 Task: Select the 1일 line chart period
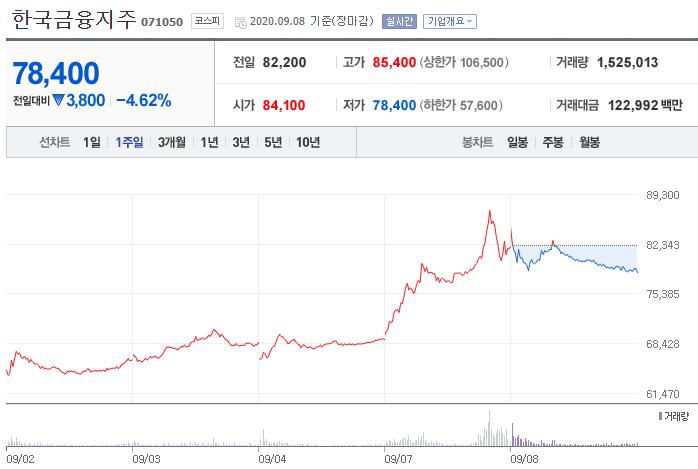point(92,142)
